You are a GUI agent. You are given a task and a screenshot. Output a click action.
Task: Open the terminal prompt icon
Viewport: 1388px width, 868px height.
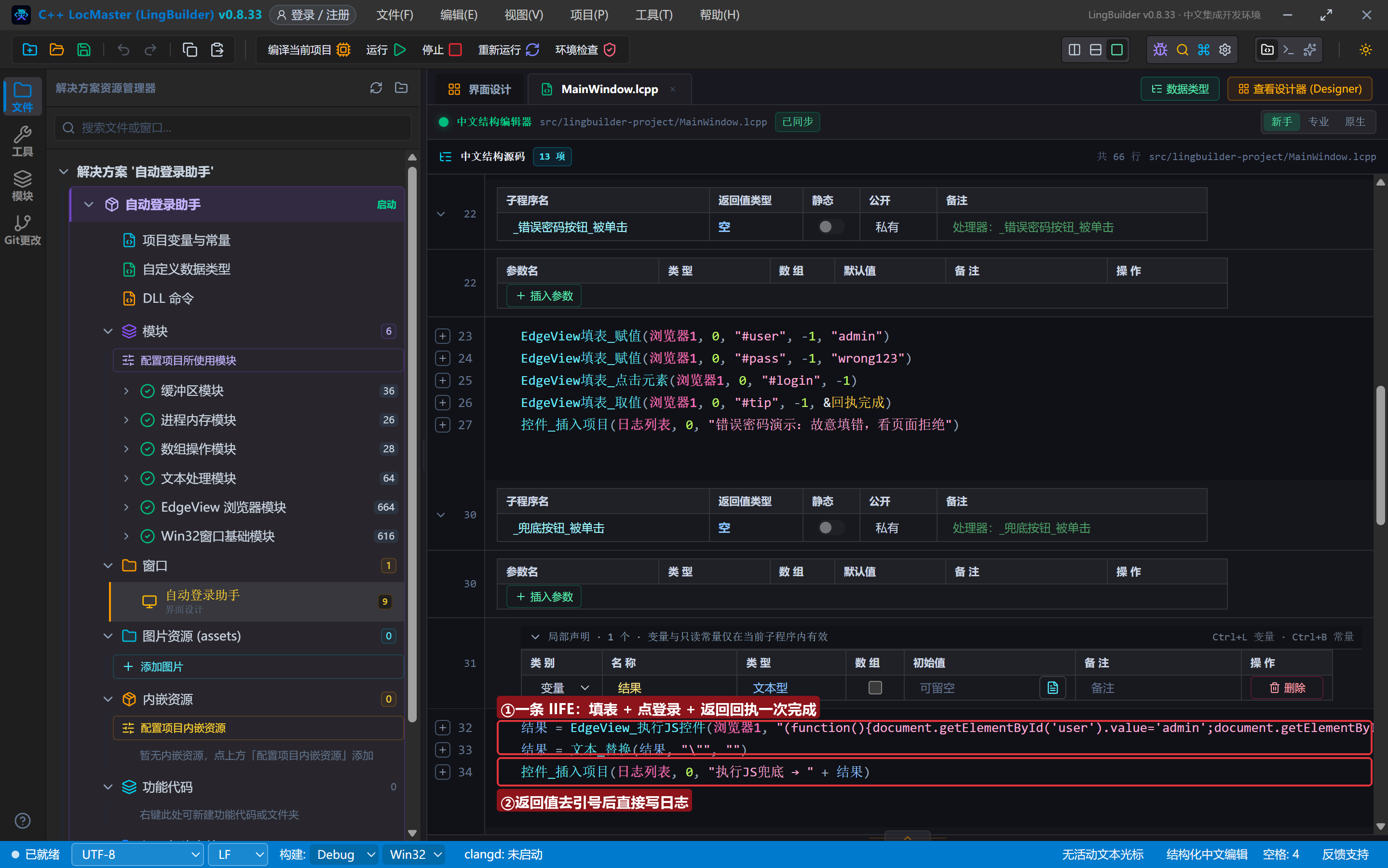1288,50
